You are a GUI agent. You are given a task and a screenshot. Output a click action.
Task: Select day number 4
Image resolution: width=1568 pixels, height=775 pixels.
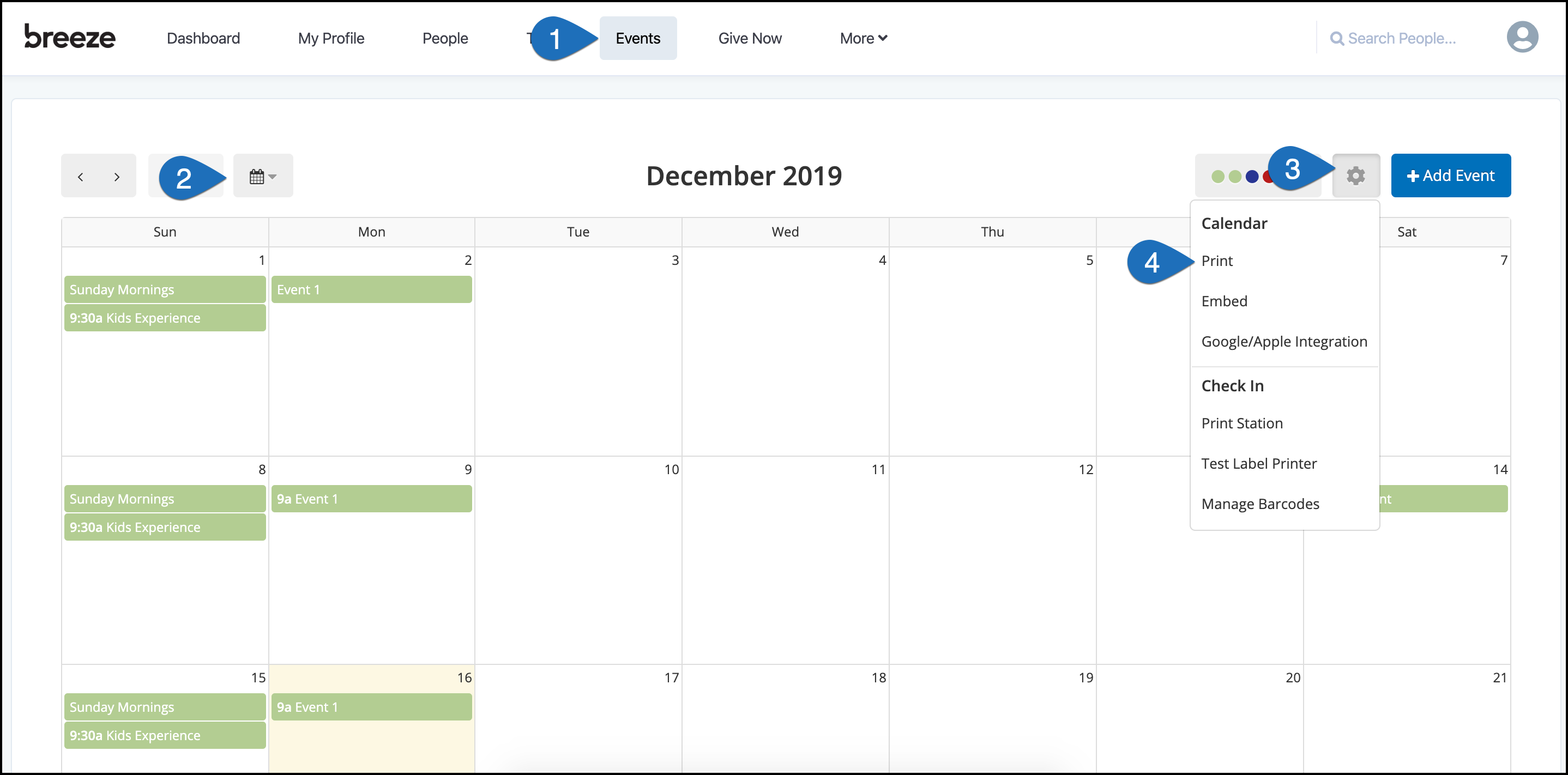pyautogui.click(x=882, y=261)
